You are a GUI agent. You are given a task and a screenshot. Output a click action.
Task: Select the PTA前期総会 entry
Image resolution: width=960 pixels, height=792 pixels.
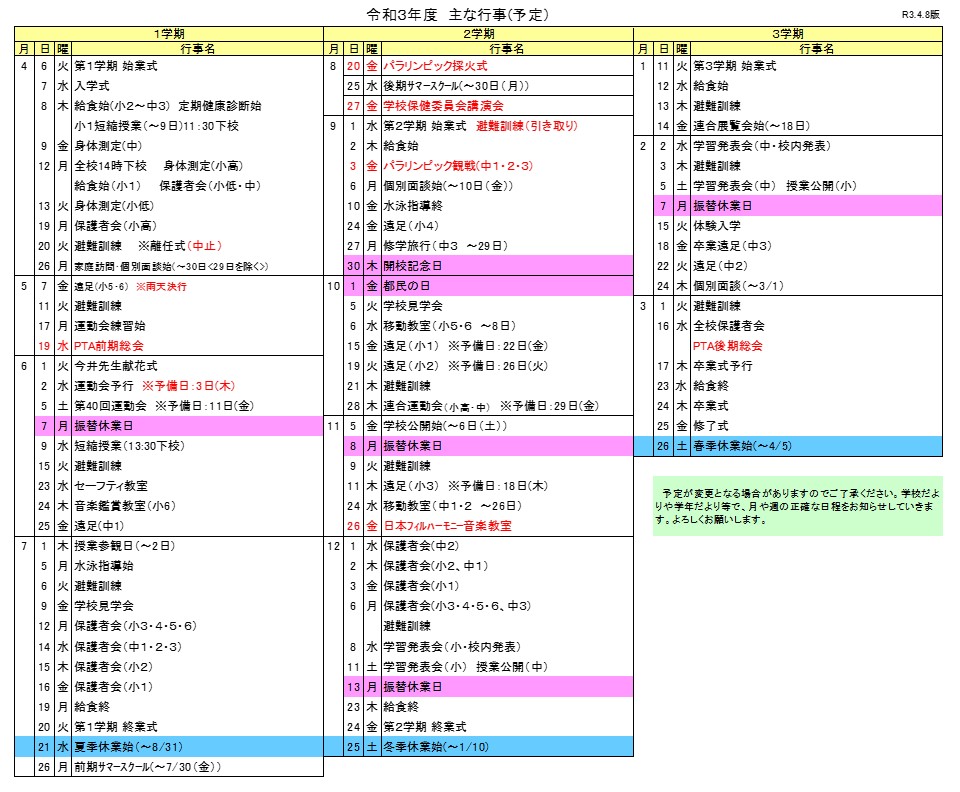pyautogui.click(x=109, y=346)
